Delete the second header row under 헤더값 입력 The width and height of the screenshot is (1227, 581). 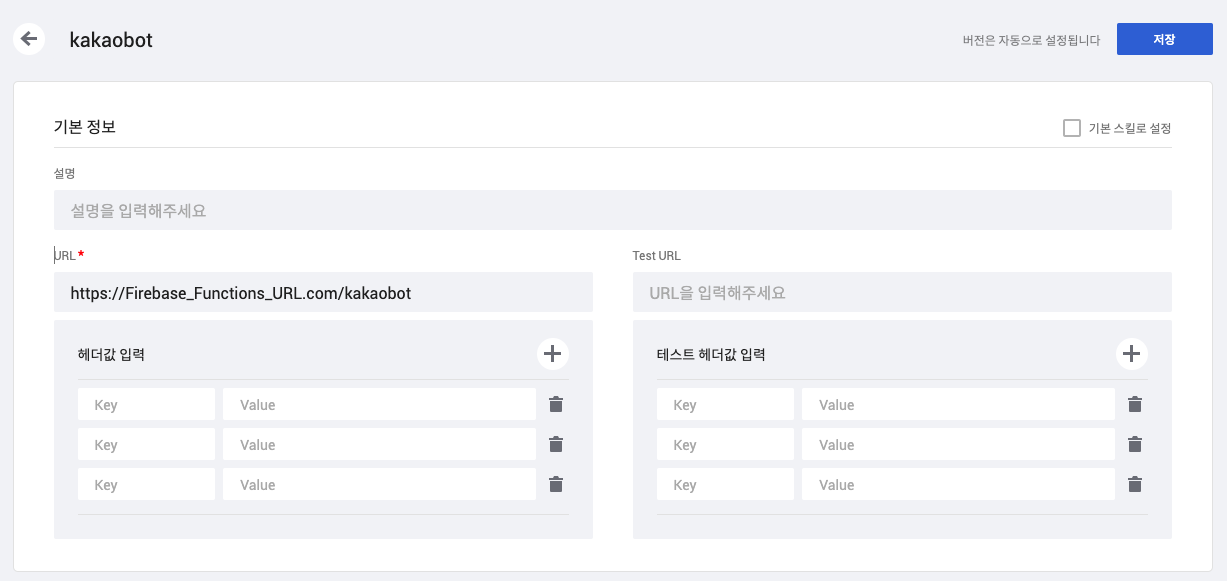[556, 444]
